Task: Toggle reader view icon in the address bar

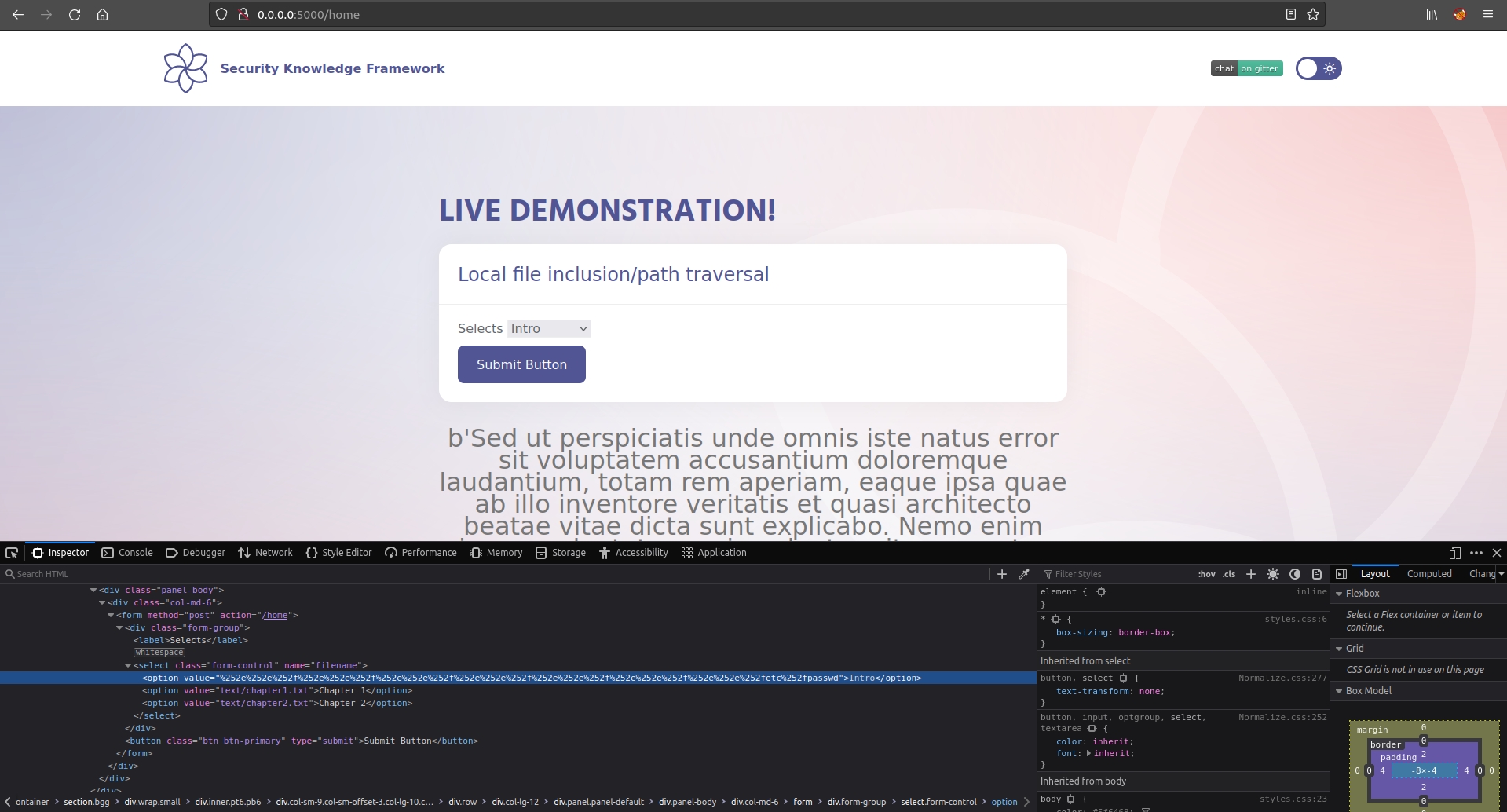Action: pos(1290,14)
